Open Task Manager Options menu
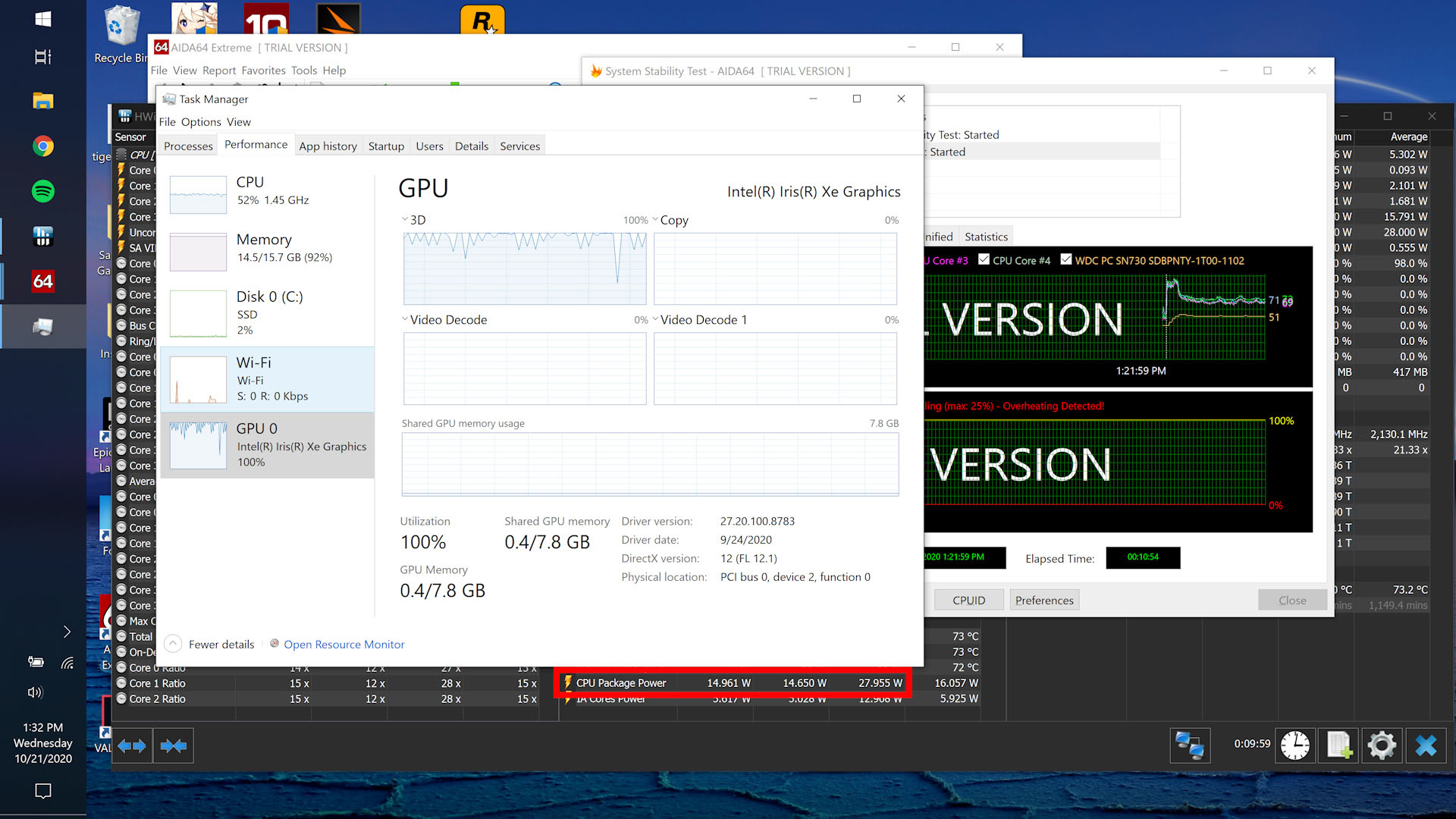1456x819 pixels. [201, 122]
